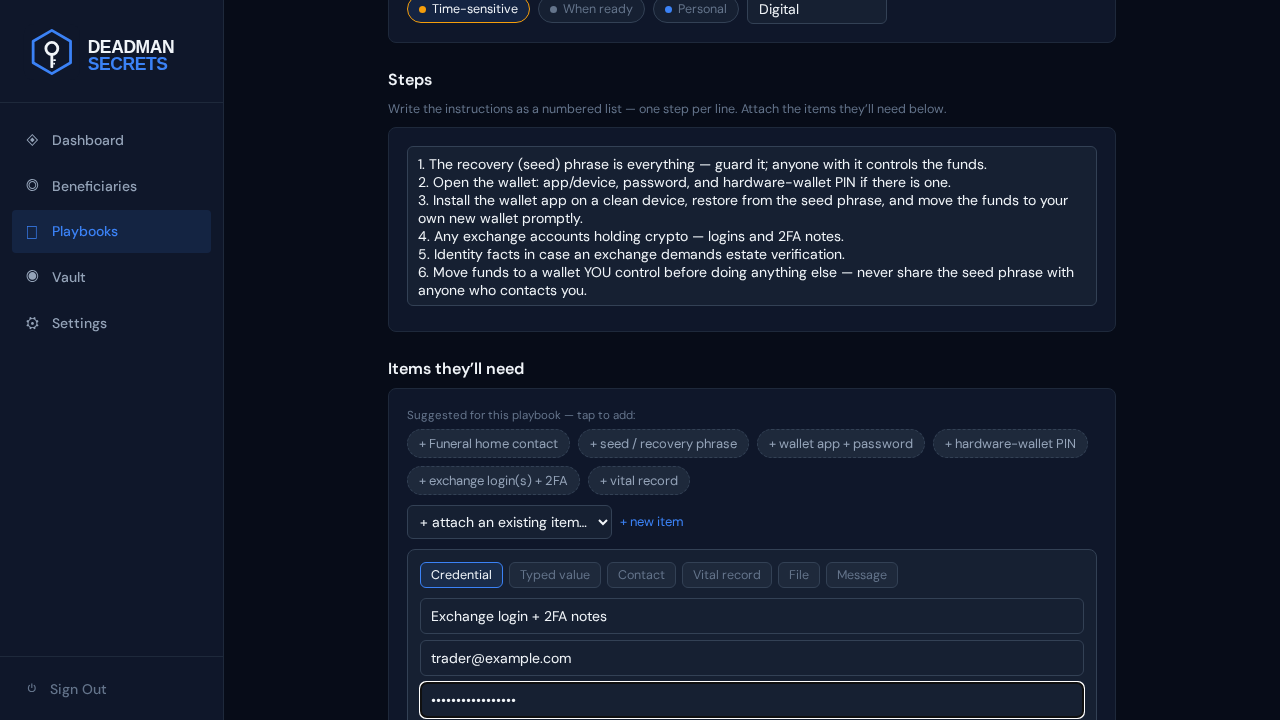1280x720 pixels.
Task: Add suggested Funeral home contact item
Action: coord(488,444)
